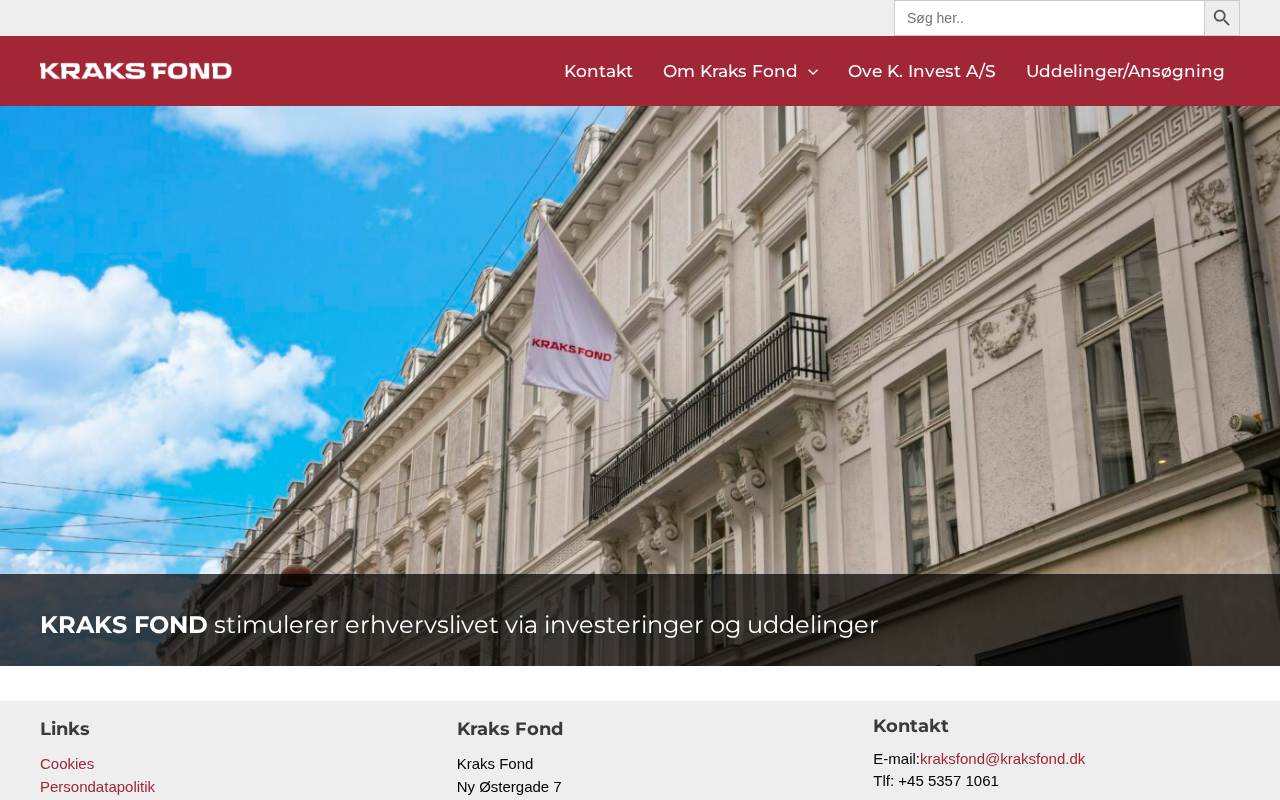Go to Ove K. Invest A/S page

tap(922, 71)
